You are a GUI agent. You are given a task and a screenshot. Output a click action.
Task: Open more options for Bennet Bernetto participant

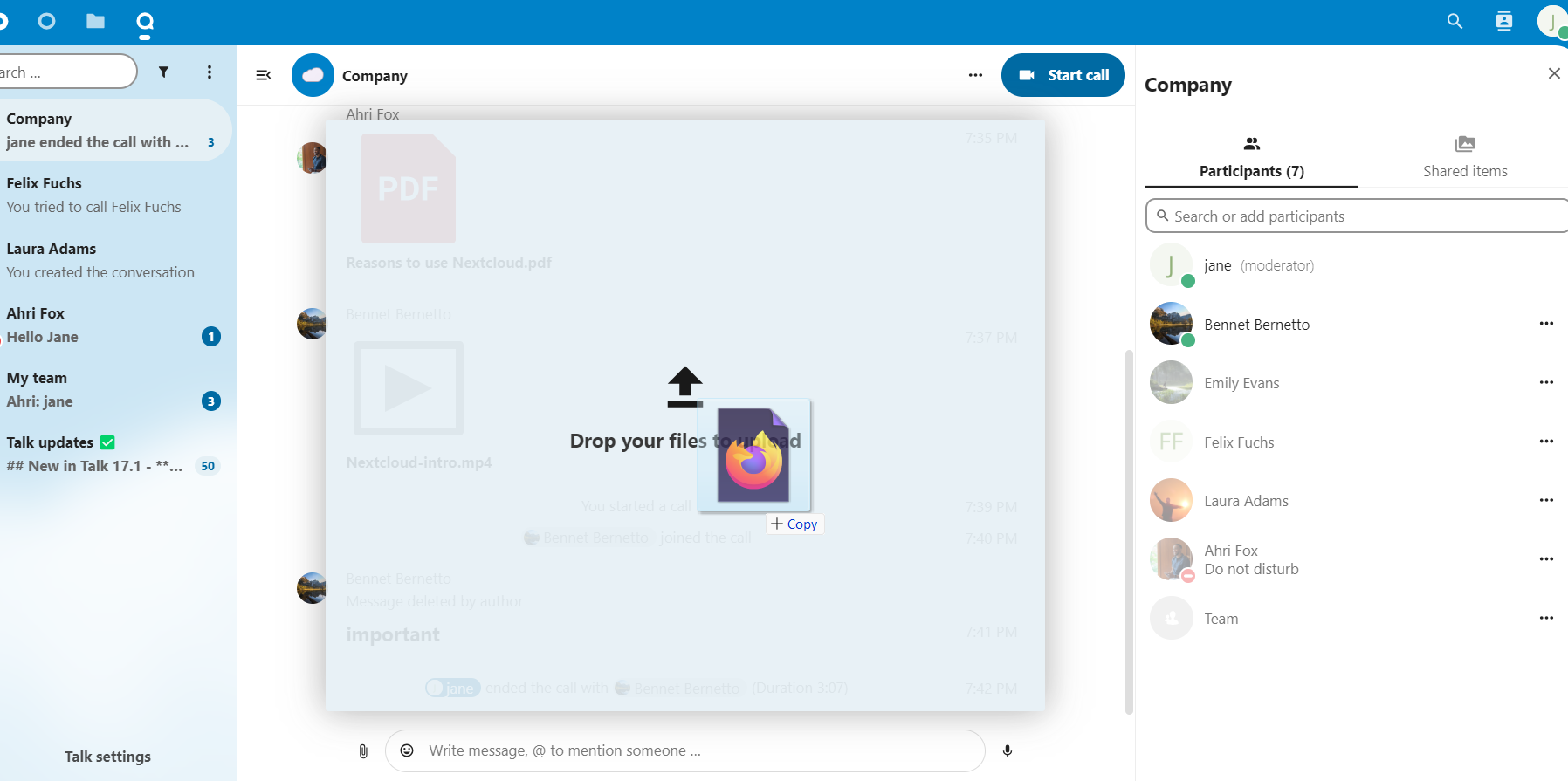click(1546, 324)
